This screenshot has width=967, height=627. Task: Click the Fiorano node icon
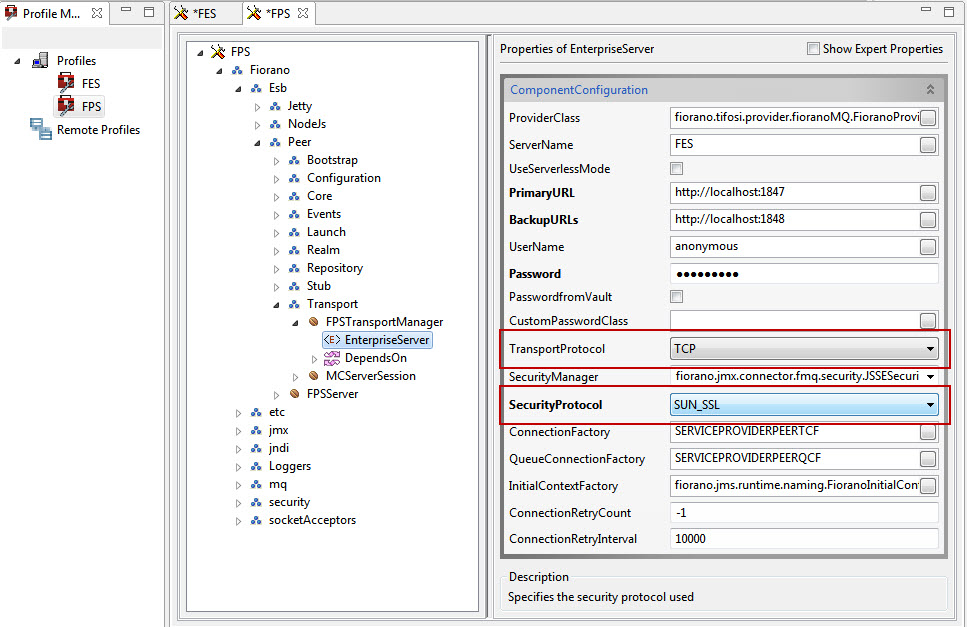coord(237,70)
